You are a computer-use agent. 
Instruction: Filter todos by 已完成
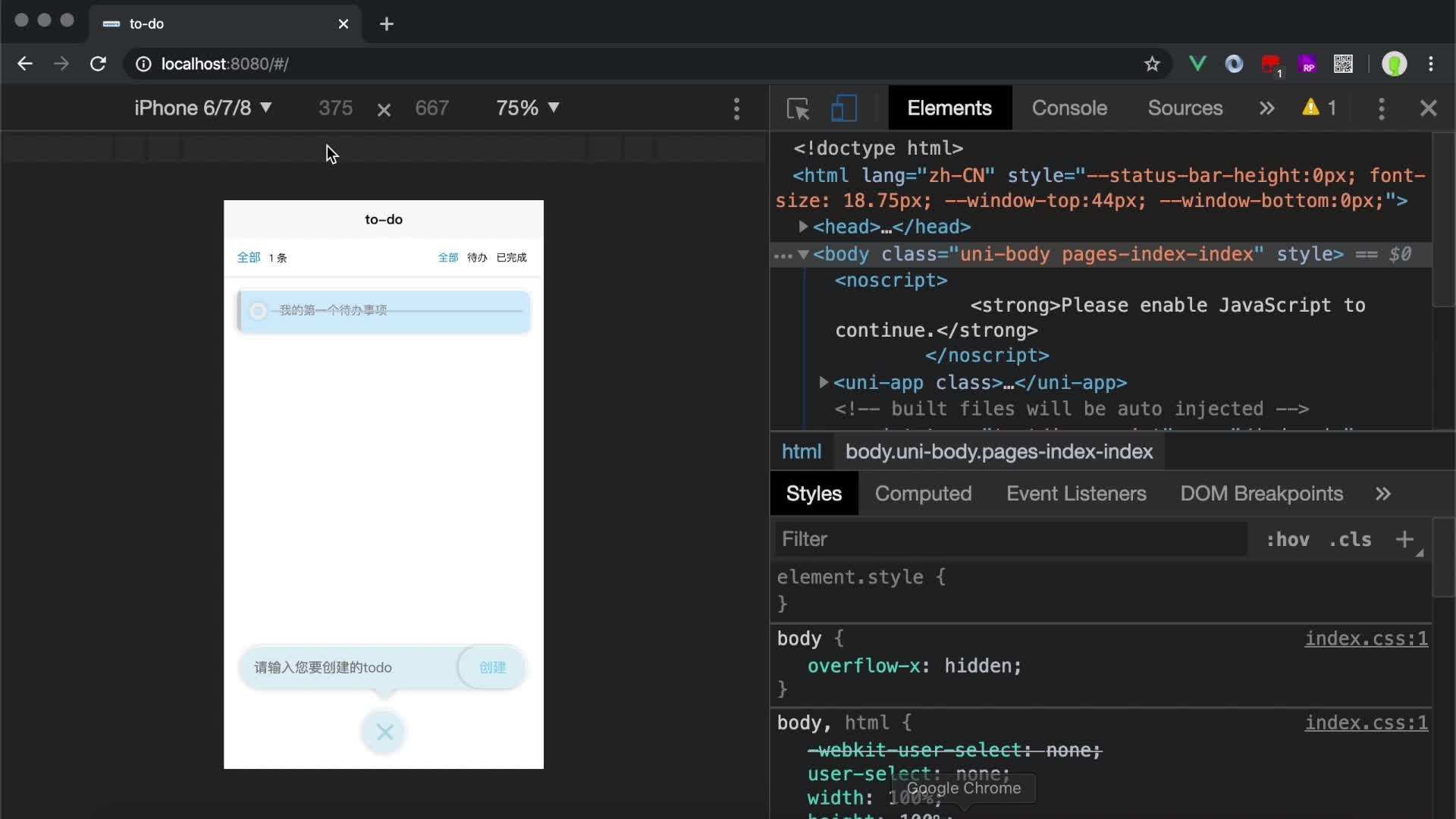coord(511,258)
